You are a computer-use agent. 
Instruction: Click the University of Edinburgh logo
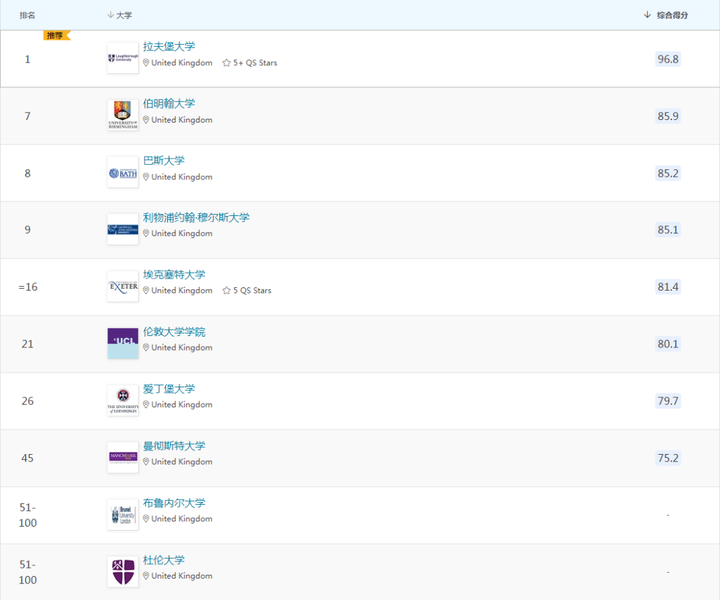(123, 400)
